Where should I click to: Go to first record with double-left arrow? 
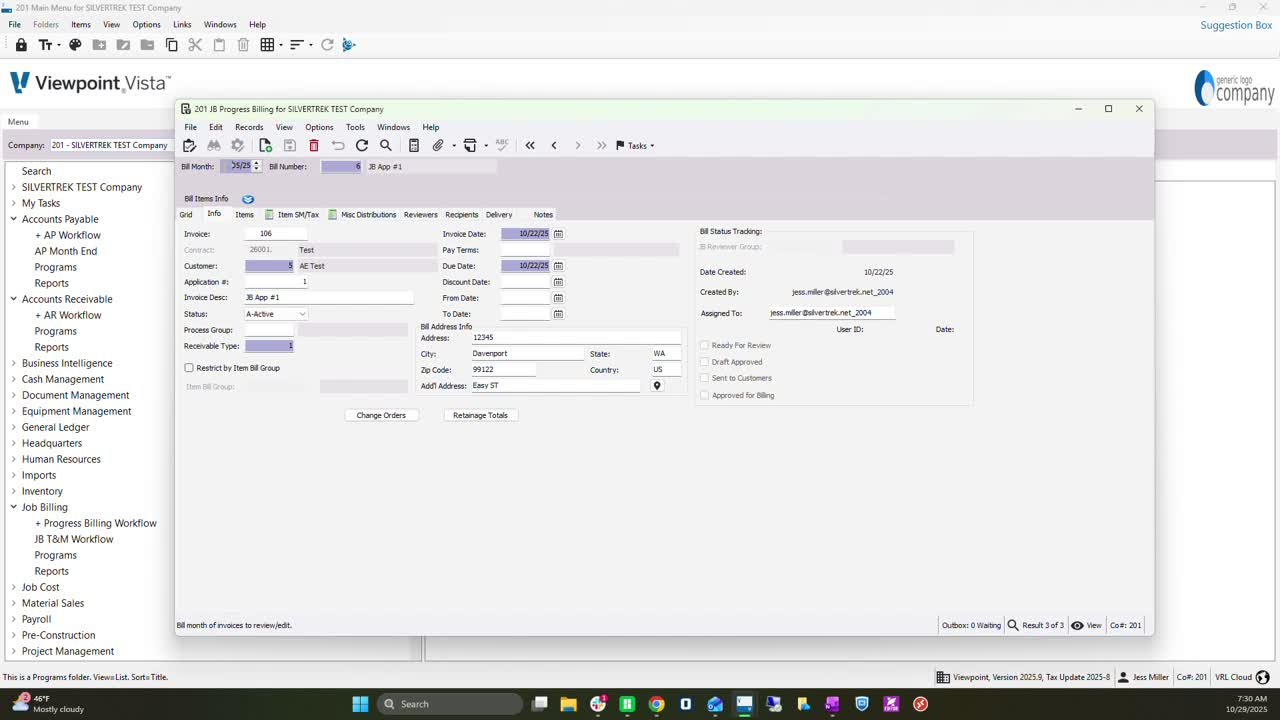click(x=530, y=146)
